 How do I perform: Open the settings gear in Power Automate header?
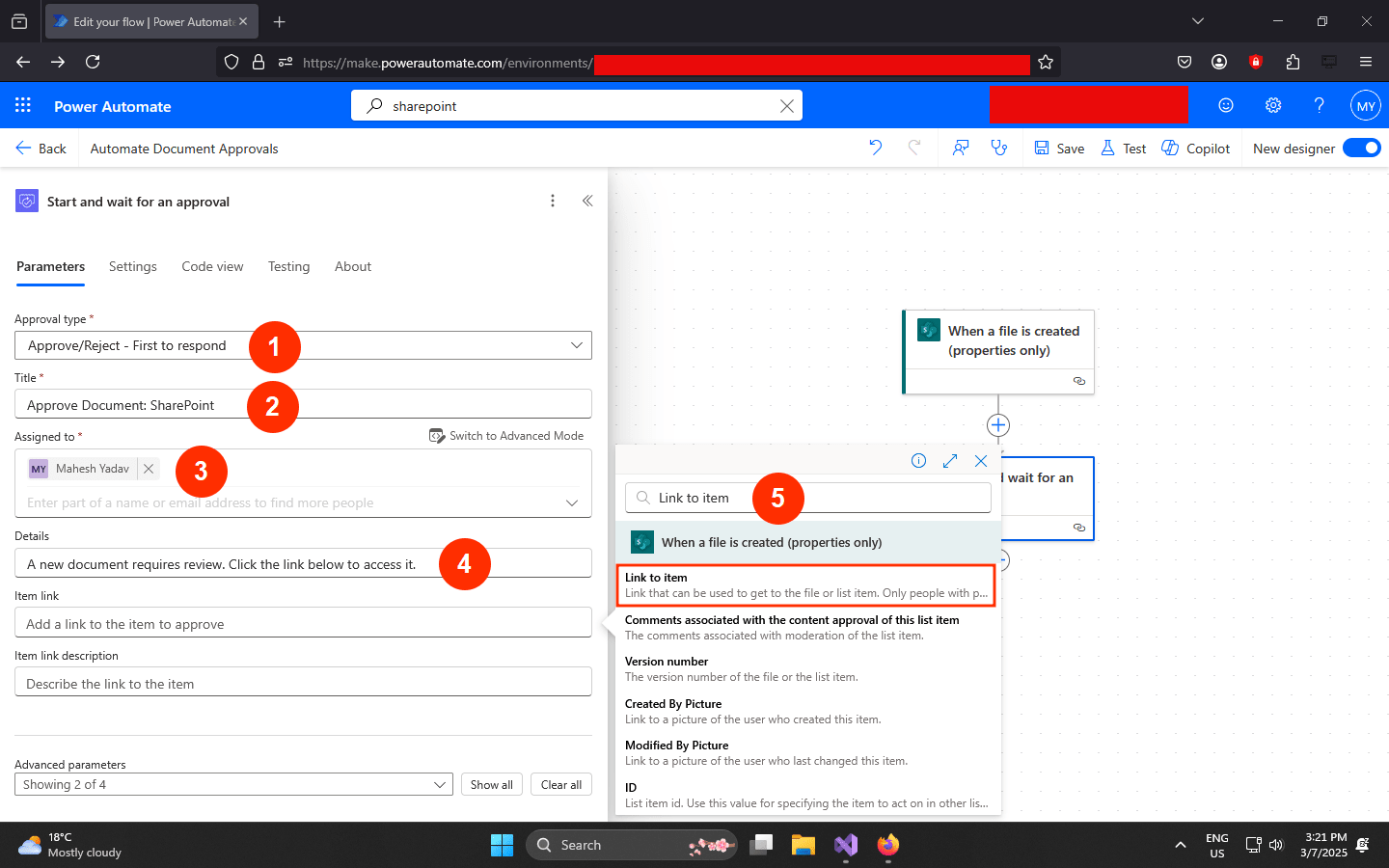click(1273, 106)
